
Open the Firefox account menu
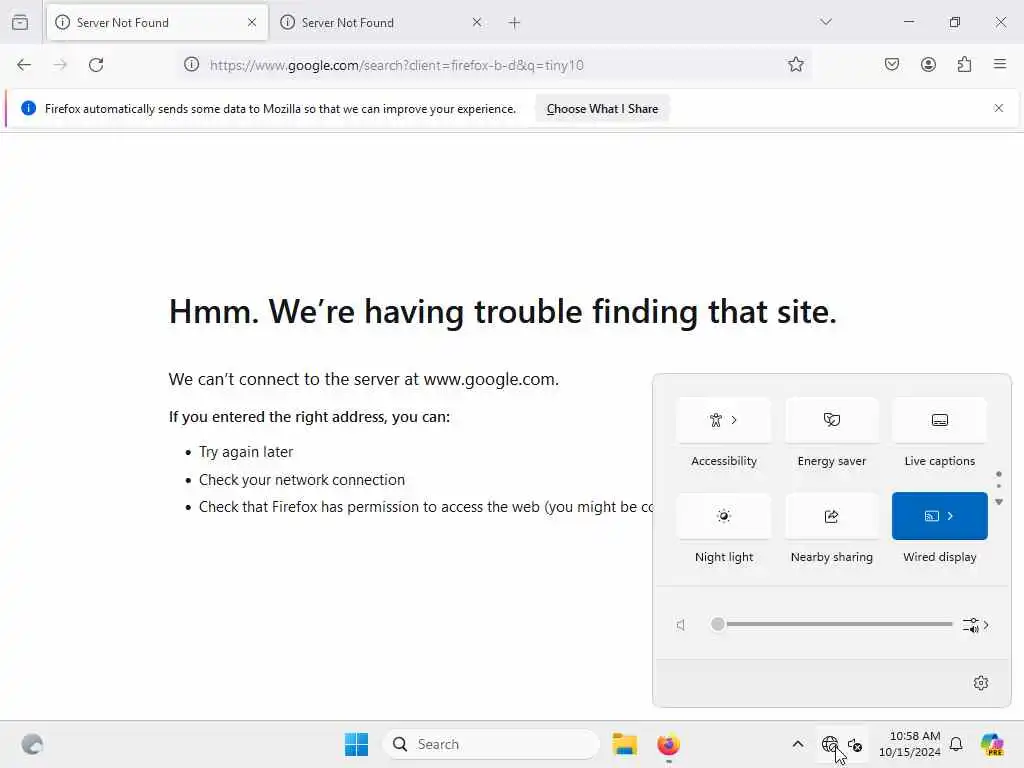click(928, 65)
